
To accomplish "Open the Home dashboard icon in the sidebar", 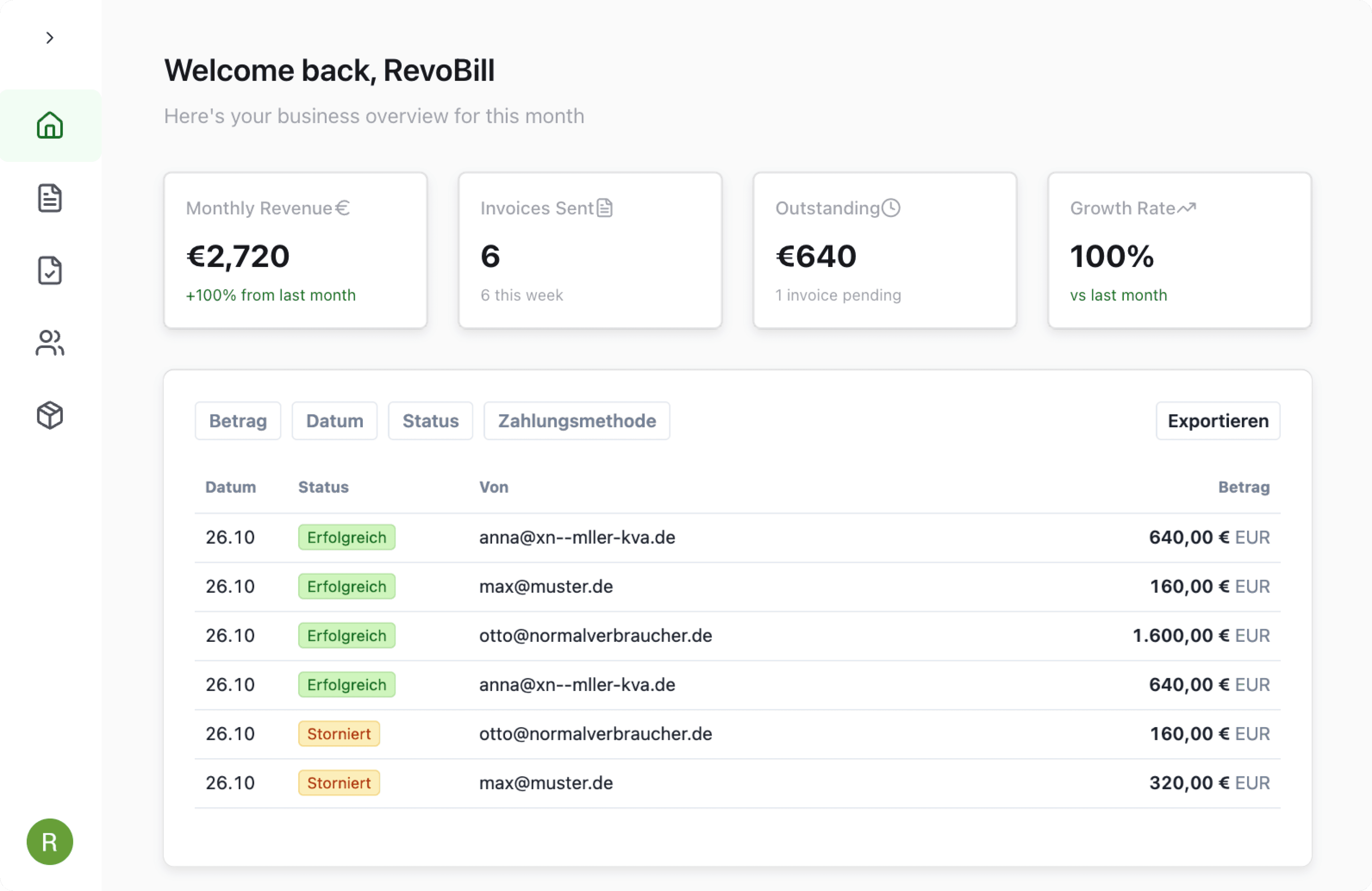I will pyautogui.click(x=50, y=125).
